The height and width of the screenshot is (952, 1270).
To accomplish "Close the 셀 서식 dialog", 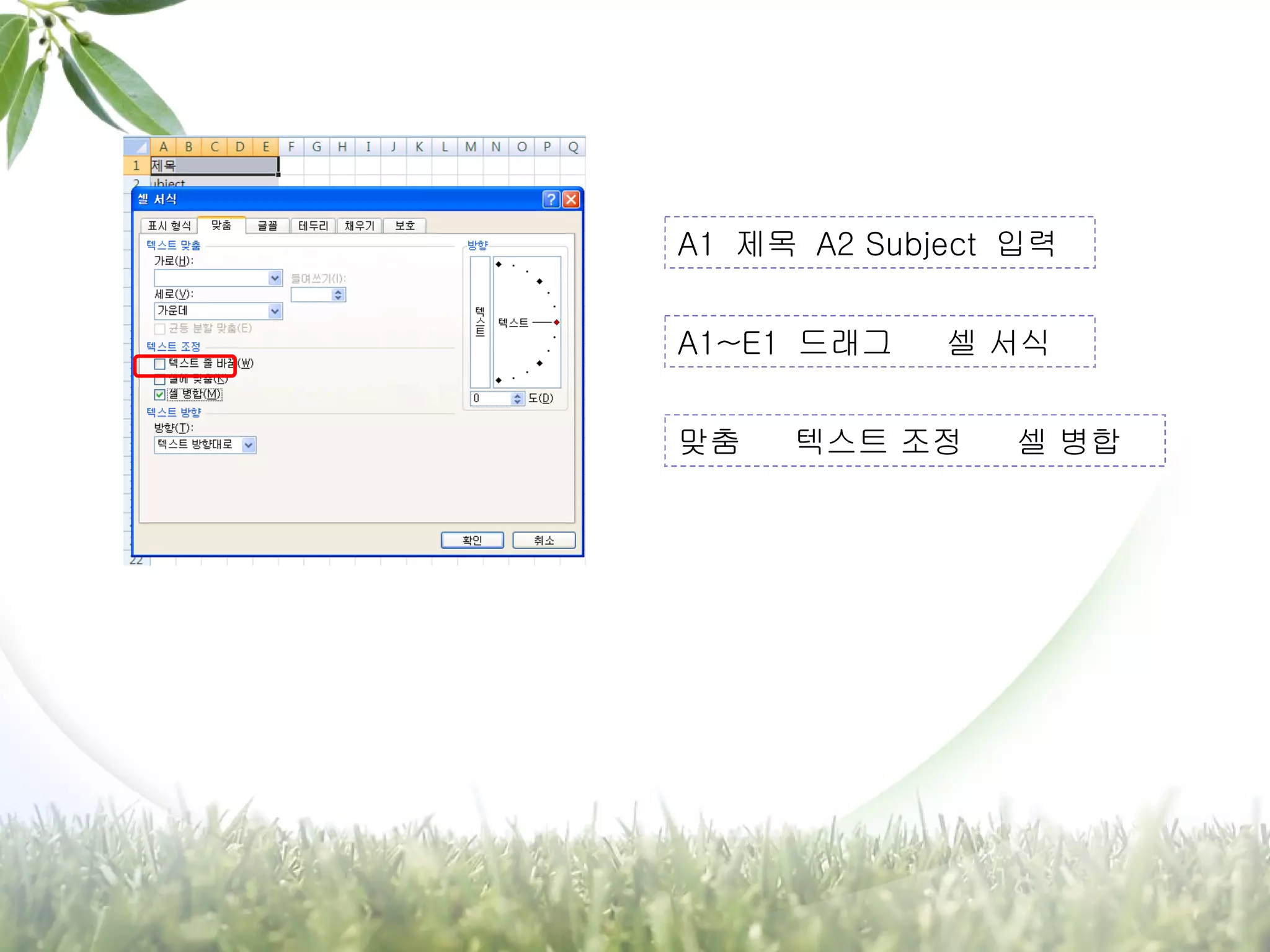I will [571, 200].
